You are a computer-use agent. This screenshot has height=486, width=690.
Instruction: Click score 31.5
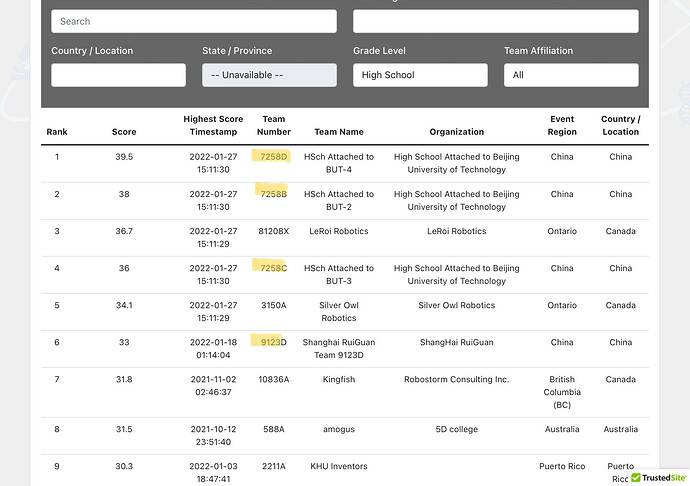tap(124, 429)
